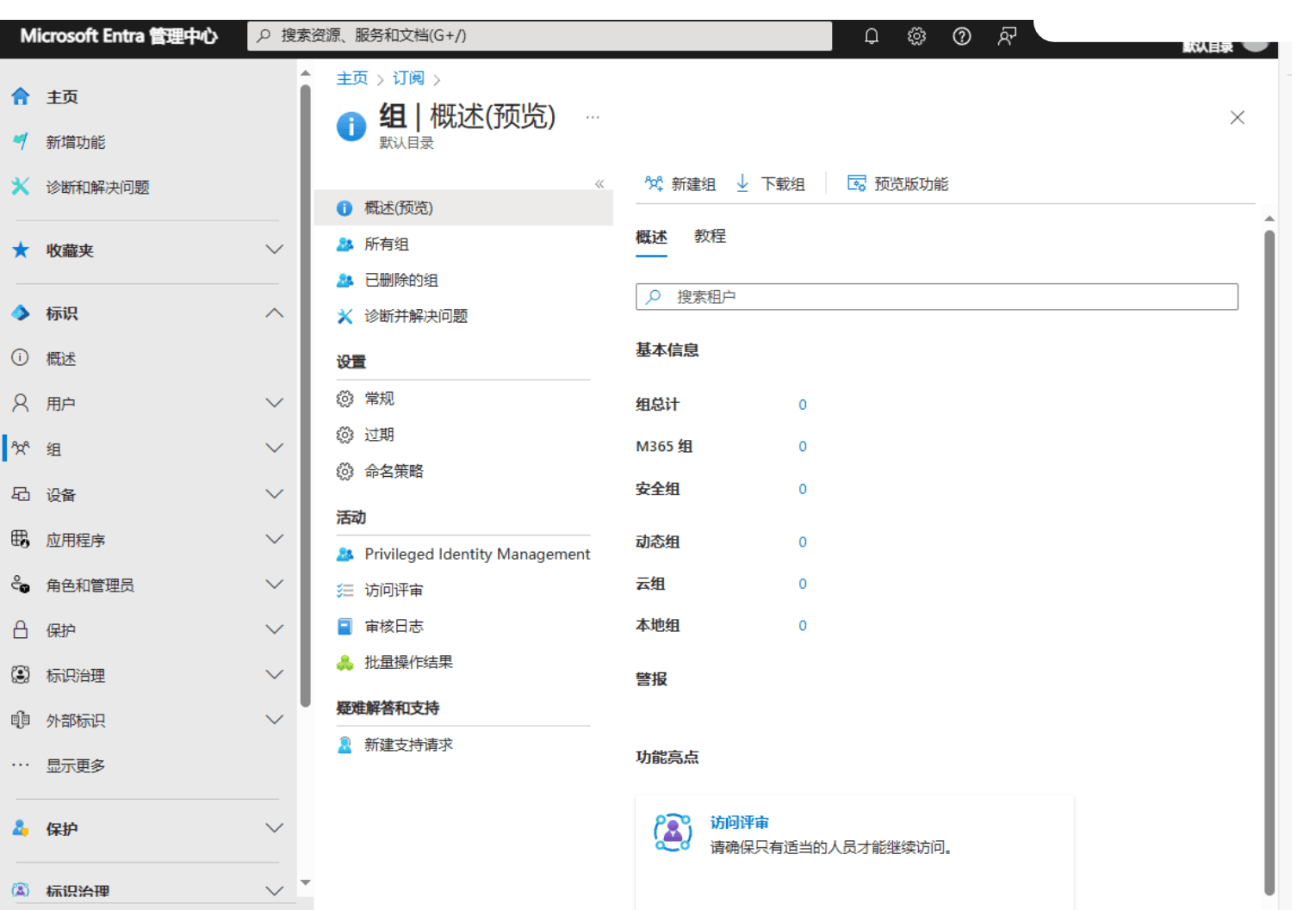Screen dimensions: 1316x910
Task: Open 新增功能 megaphone icon
Action: point(21,141)
